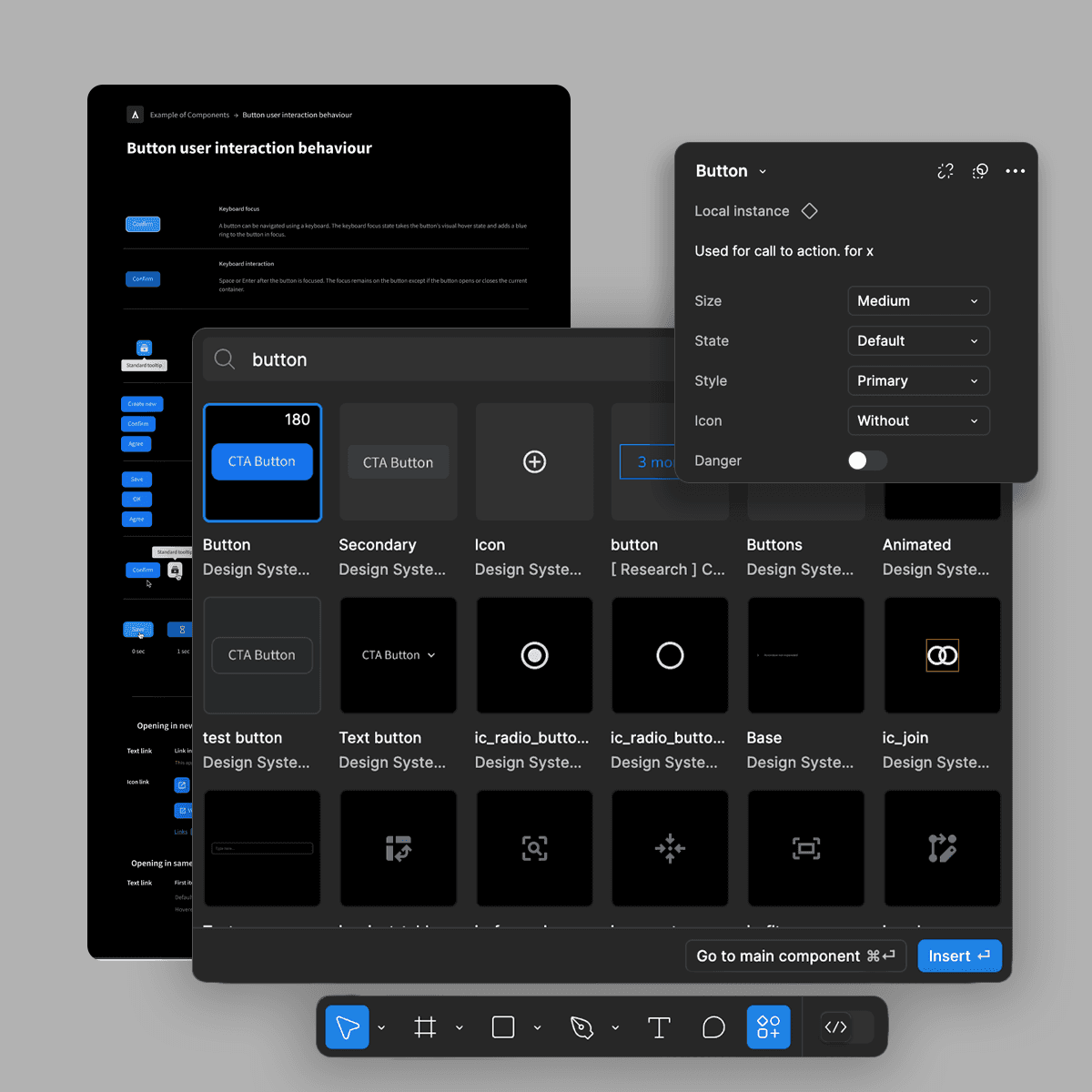Click 'Button user interaction behaviour' breadcrumb item
1092x1092 pixels.
(297, 116)
